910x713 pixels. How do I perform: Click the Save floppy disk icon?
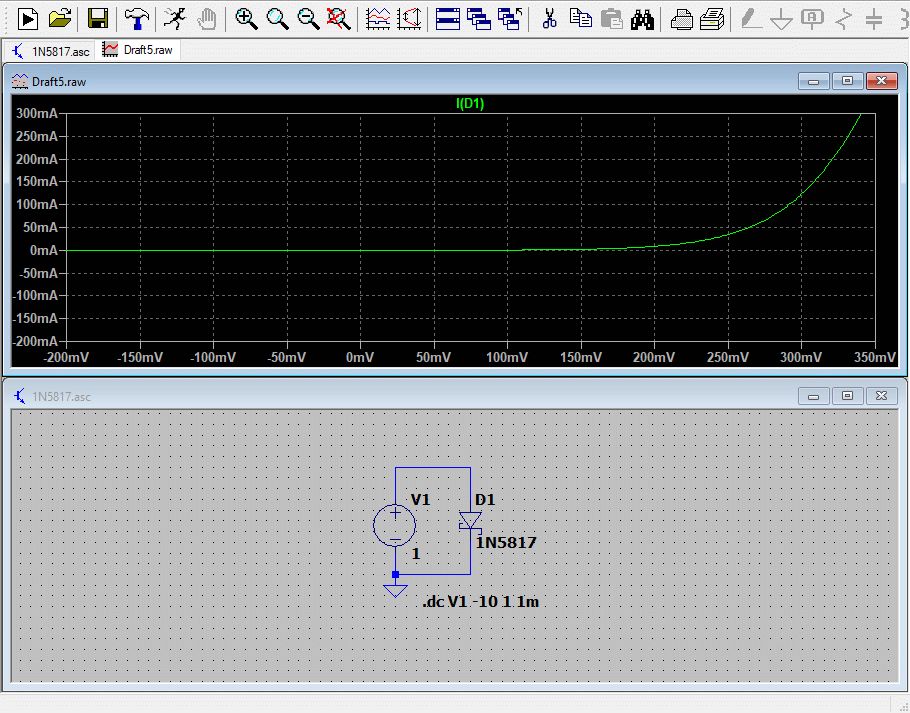click(97, 18)
